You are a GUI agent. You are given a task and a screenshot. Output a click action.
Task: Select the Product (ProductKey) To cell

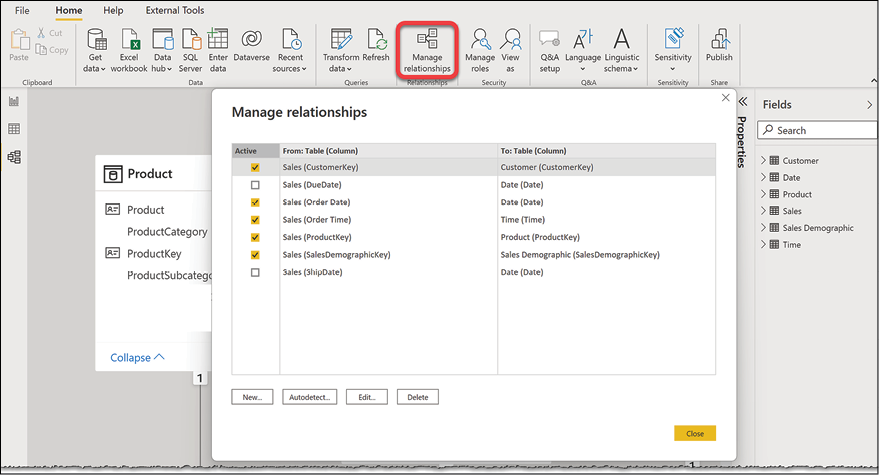pos(607,237)
